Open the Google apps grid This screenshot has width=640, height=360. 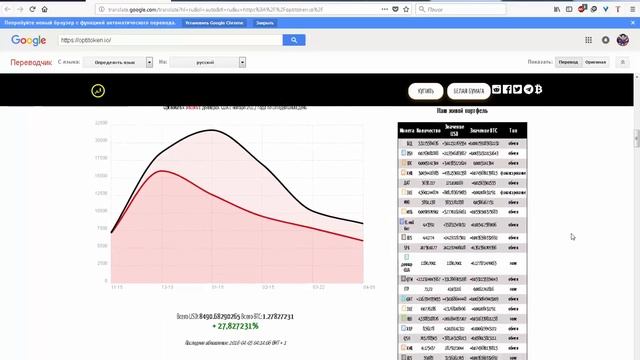click(588, 40)
